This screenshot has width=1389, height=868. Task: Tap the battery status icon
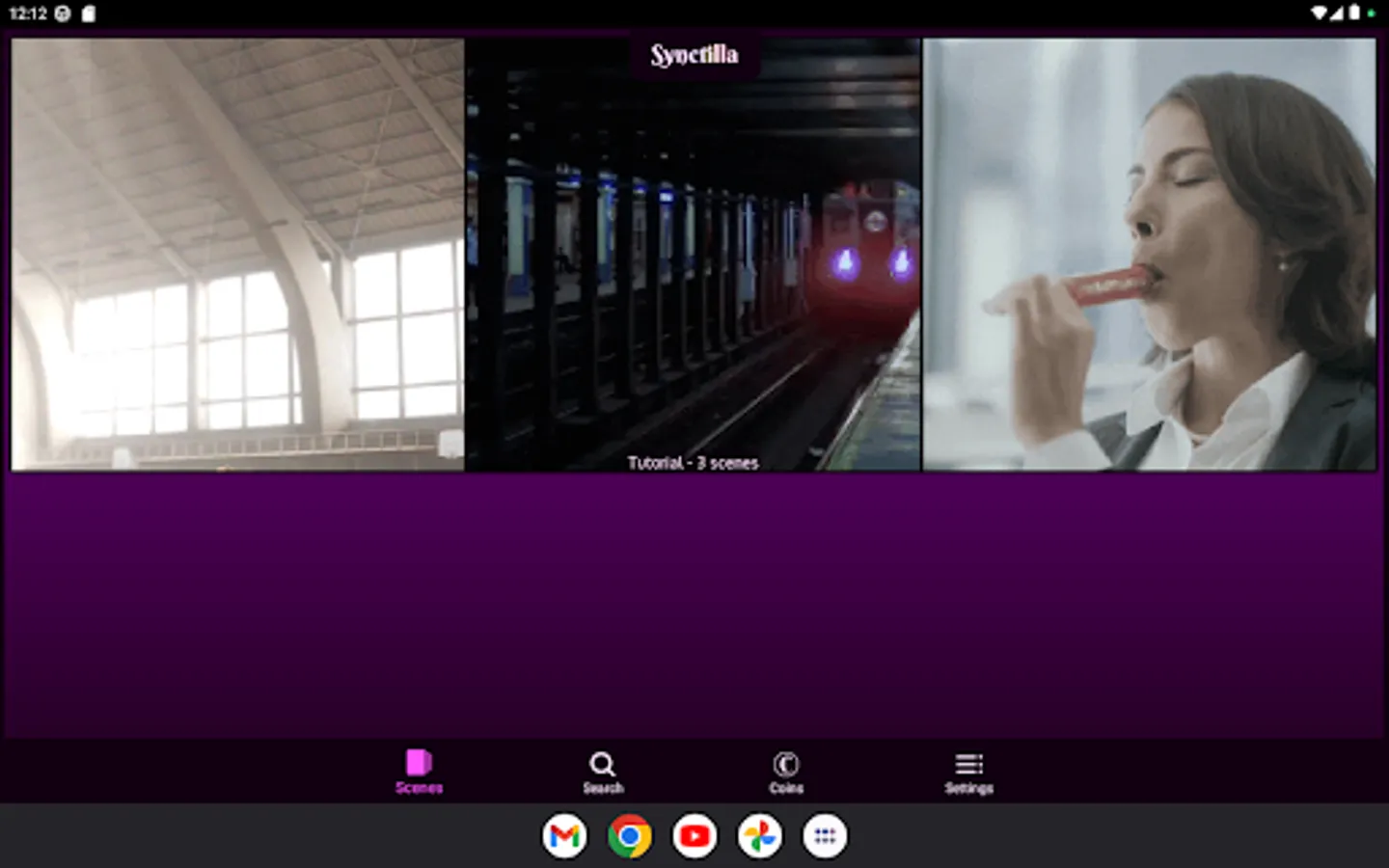[1353, 13]
